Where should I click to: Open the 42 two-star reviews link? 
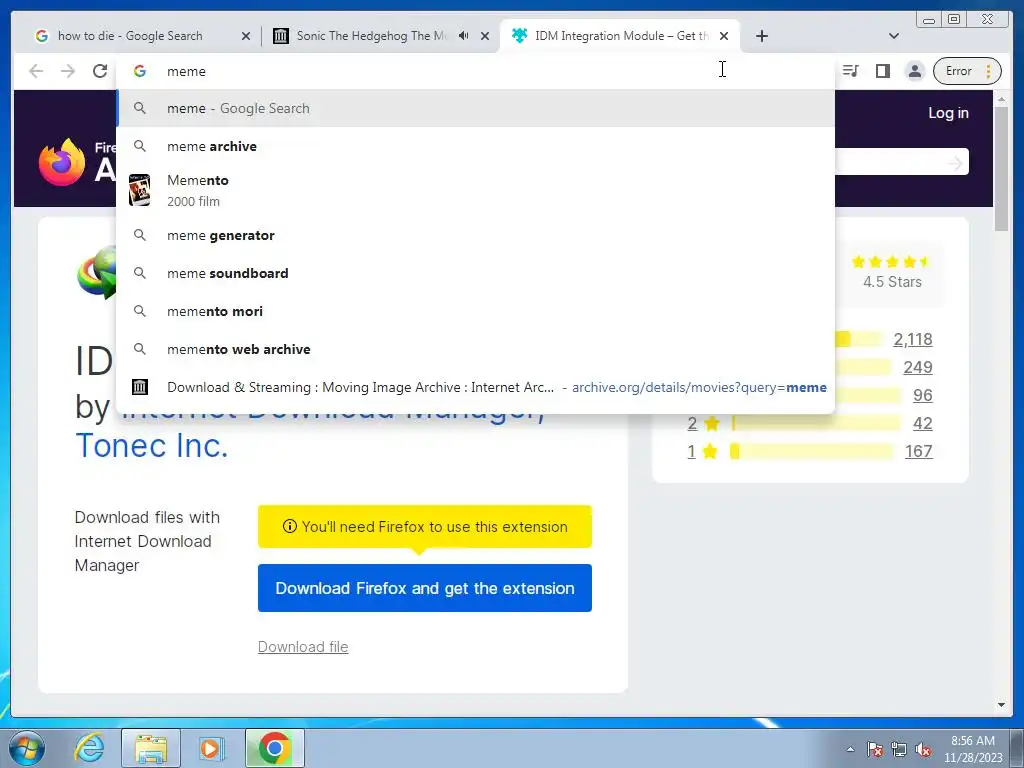tap(922, 423)
